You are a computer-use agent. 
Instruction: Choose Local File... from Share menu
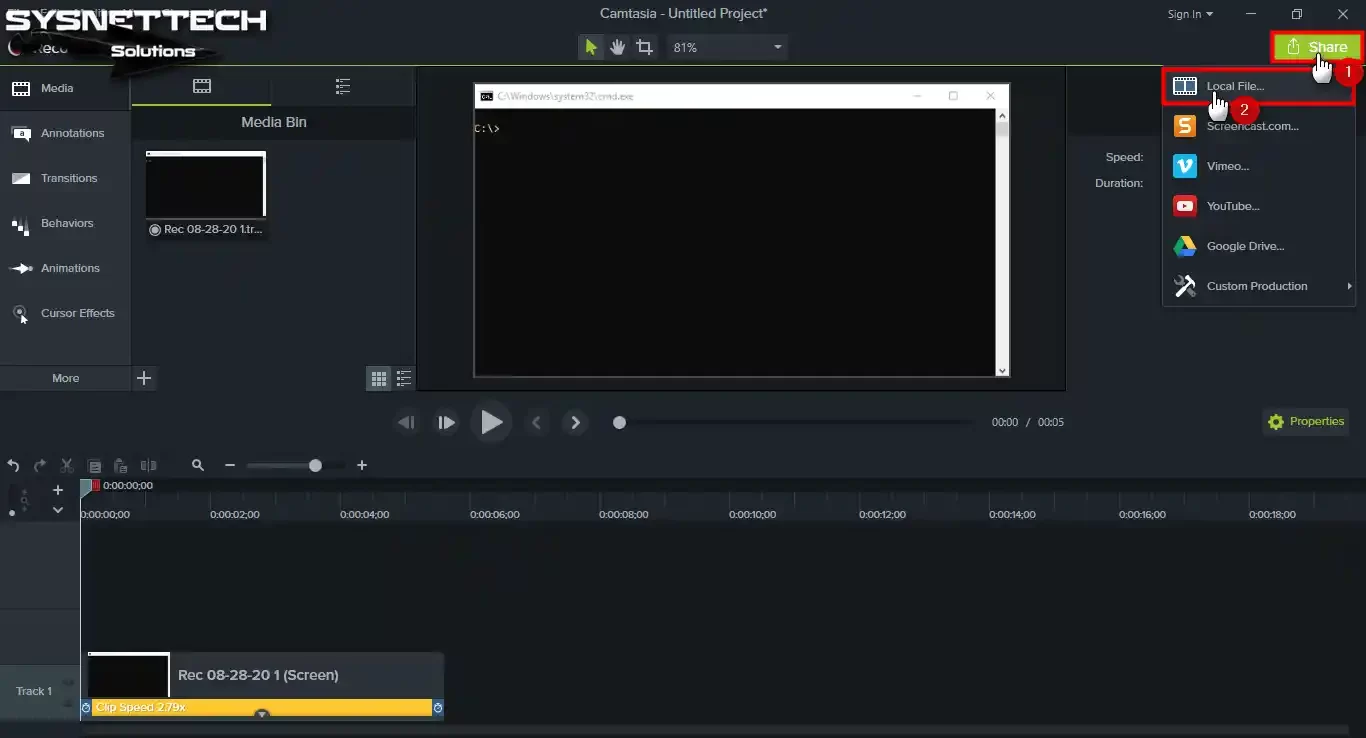[1258, 86]
